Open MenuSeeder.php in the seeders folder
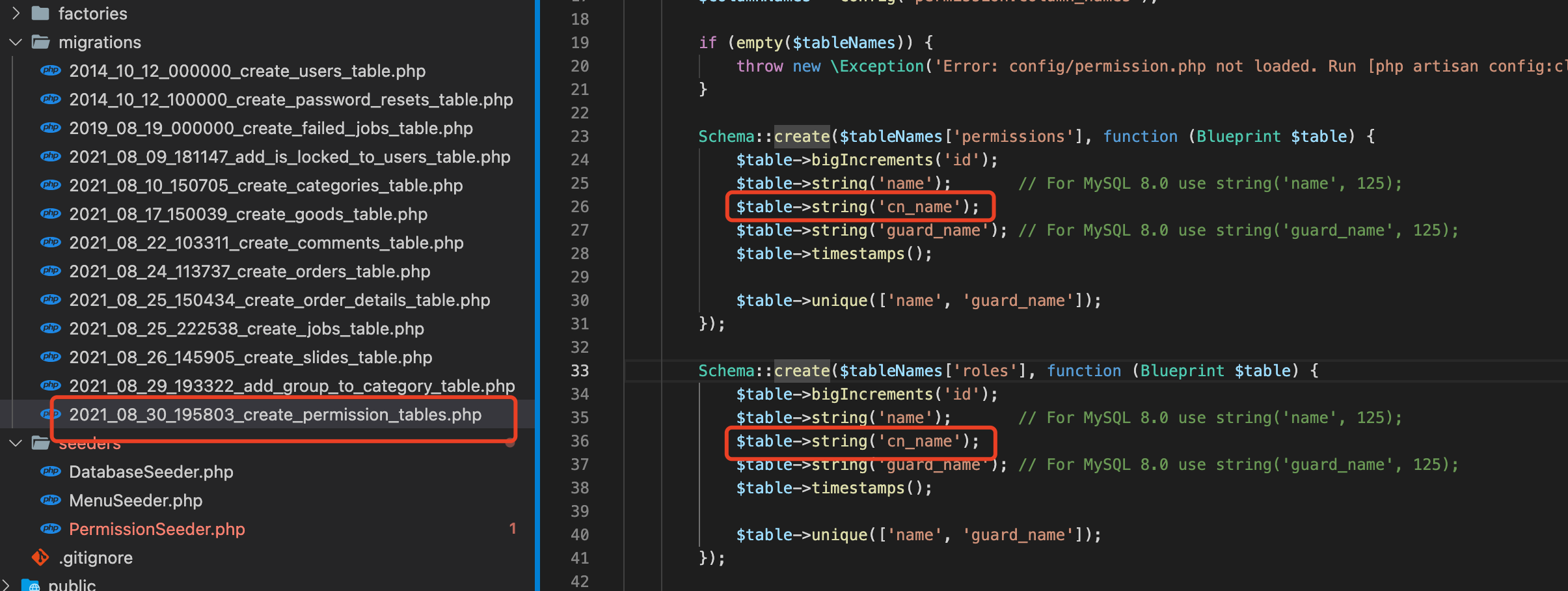This screenshot has height=591, width=1568. (135, 501)
